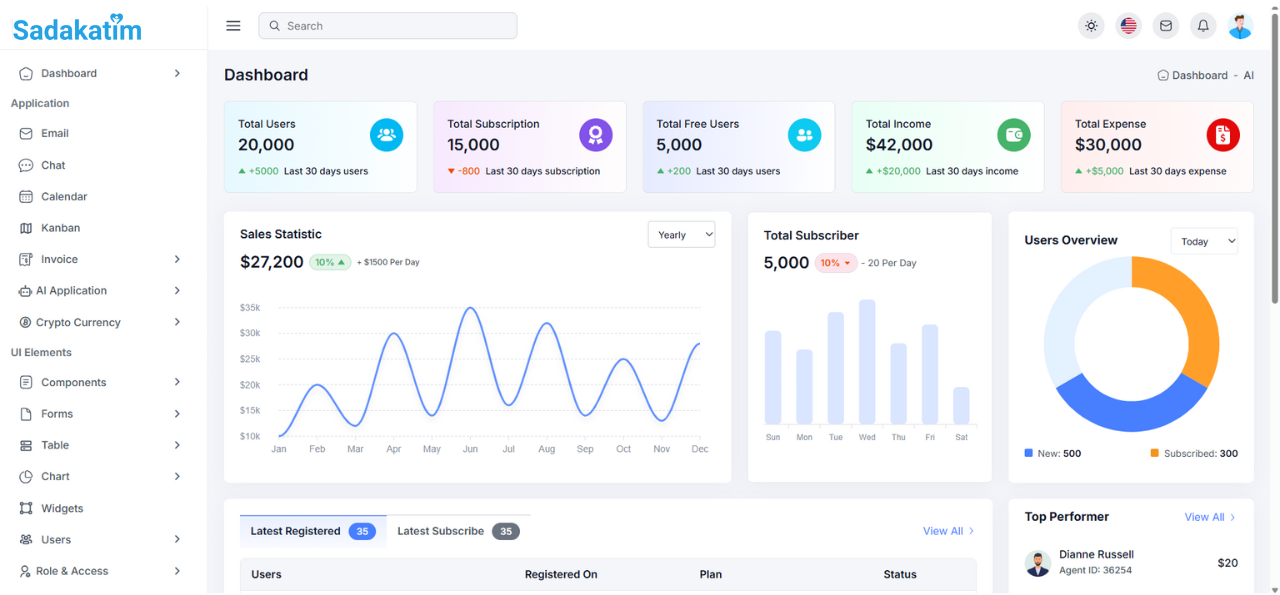Viewport: 1280px width, 595px height.
Task: Click View All link above users table
Action: tap(947, 531)
